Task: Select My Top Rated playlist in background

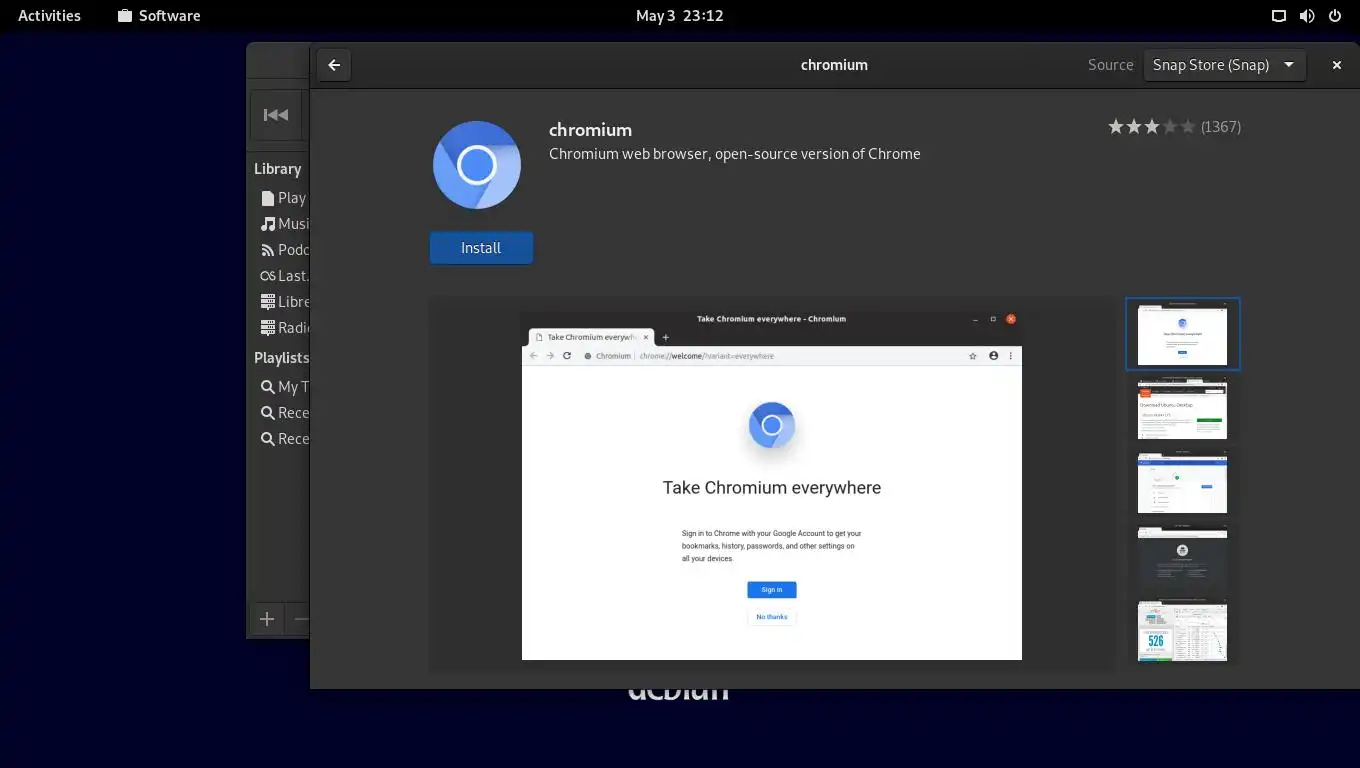Action: coord(284,387)
